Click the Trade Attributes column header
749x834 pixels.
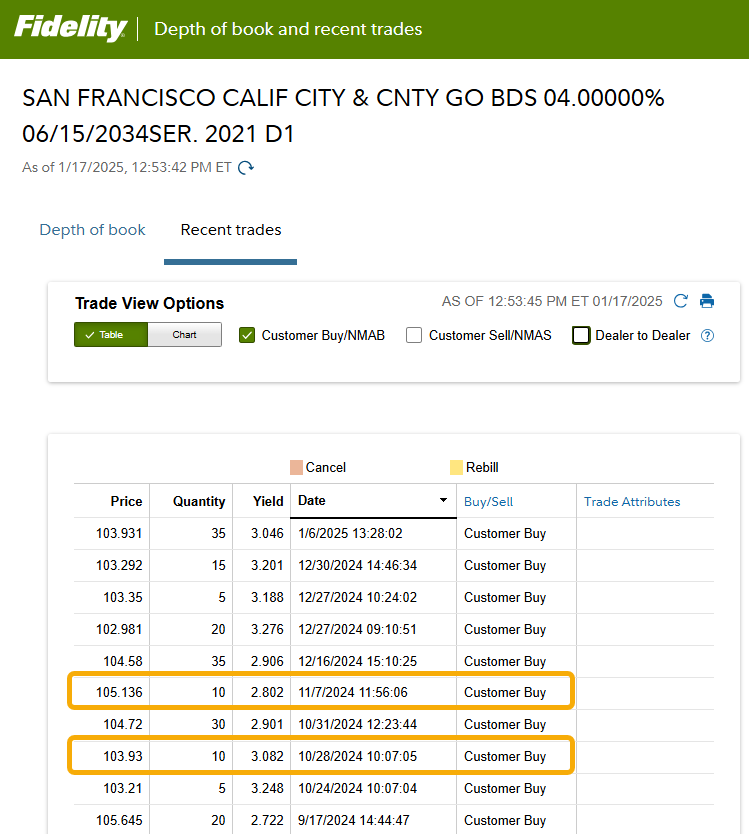pyautogui.click(x=632, y=502)
